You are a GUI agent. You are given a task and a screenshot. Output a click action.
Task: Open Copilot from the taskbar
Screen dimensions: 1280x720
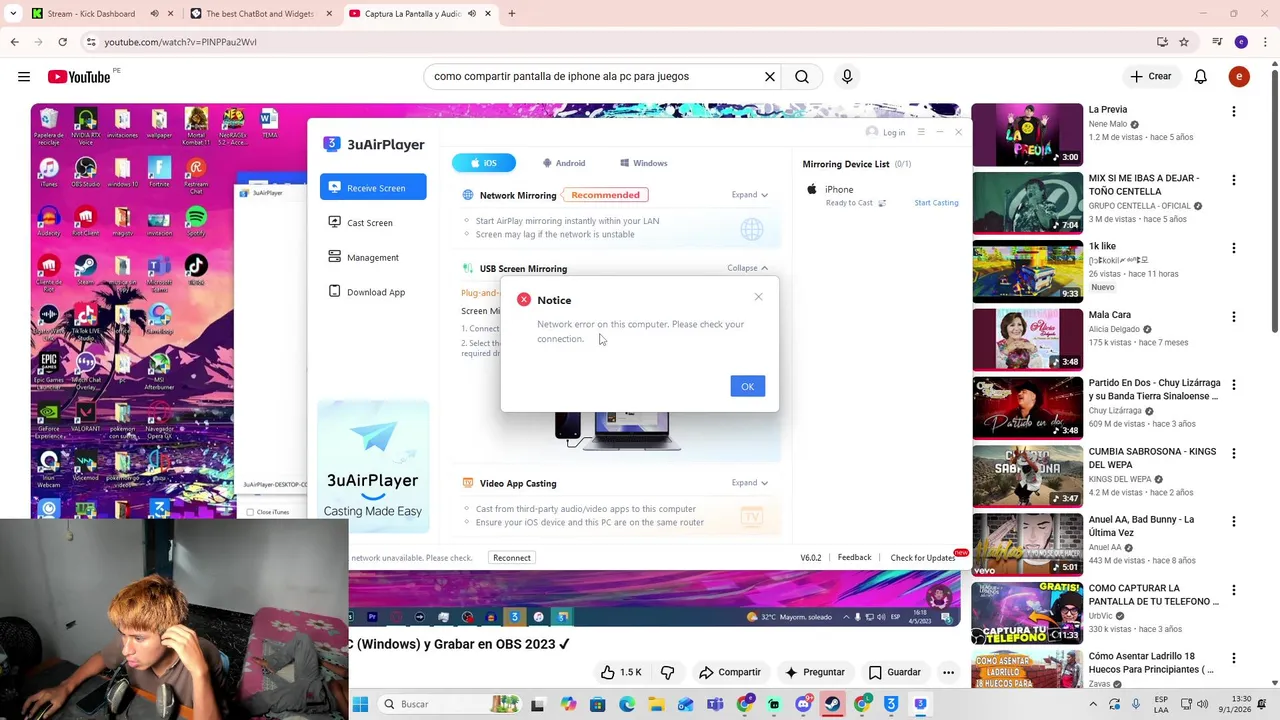pos(569,704)
